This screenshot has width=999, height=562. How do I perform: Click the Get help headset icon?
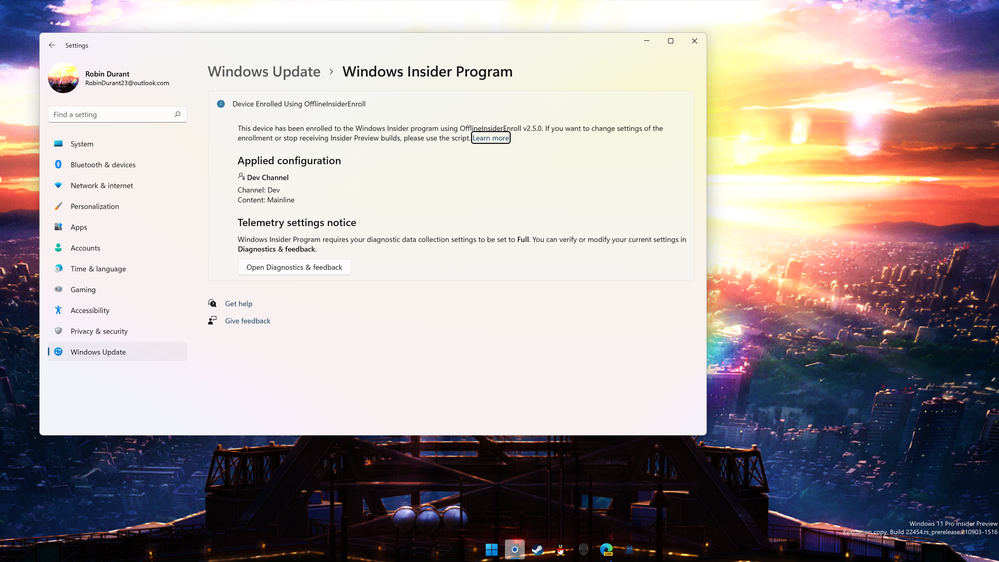(212, 303)
